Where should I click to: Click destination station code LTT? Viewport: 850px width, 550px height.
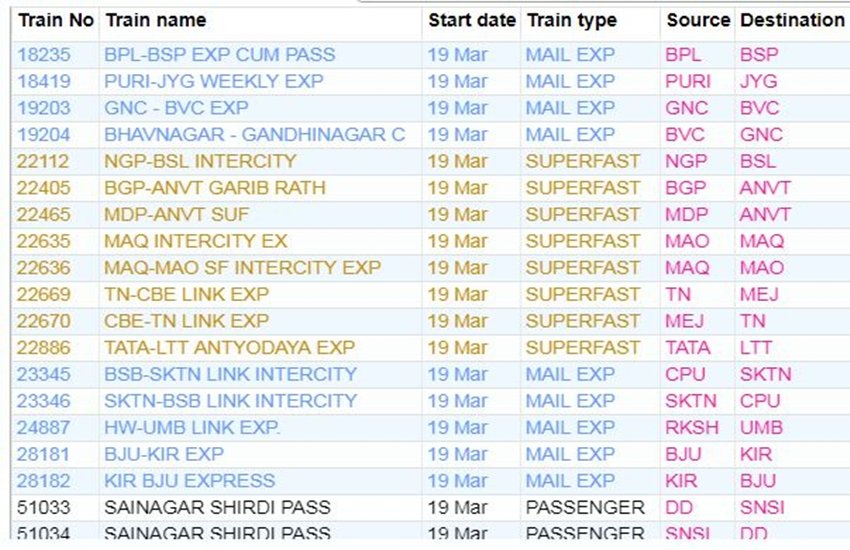755,348
